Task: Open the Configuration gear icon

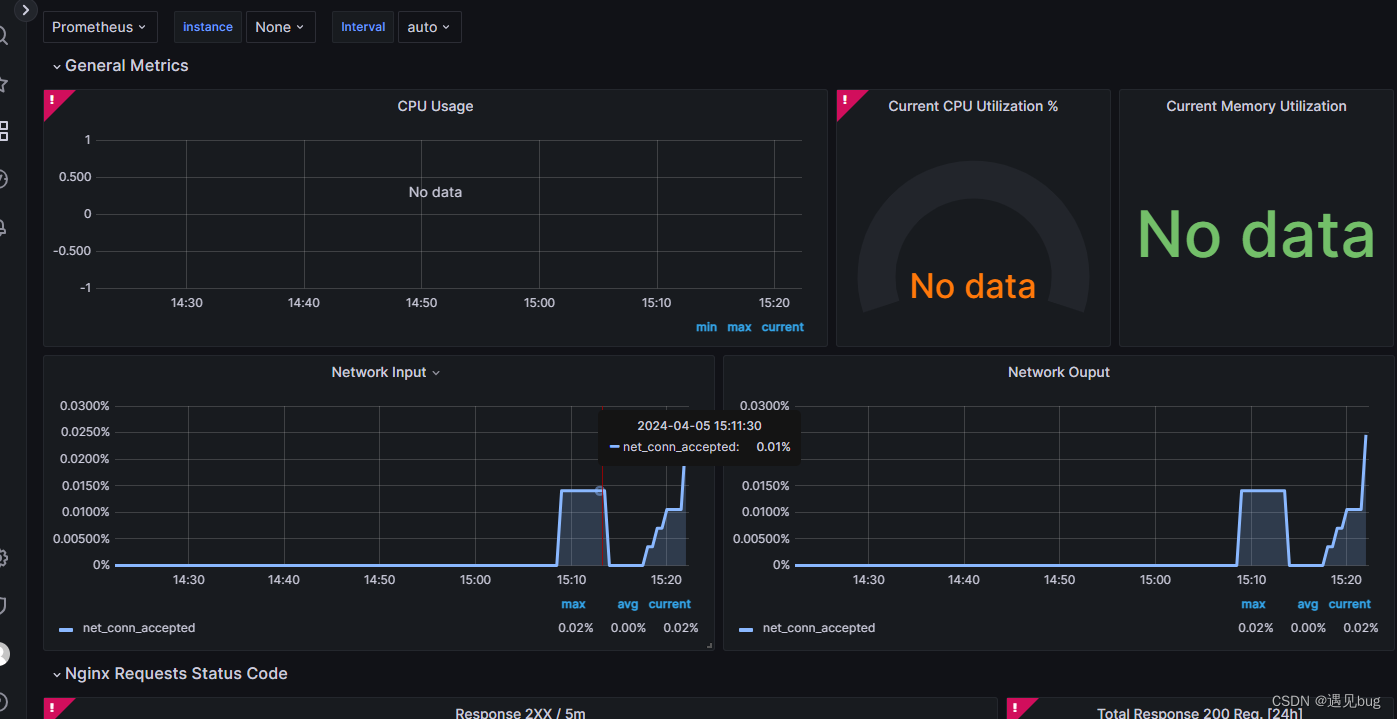Action: 3,557
